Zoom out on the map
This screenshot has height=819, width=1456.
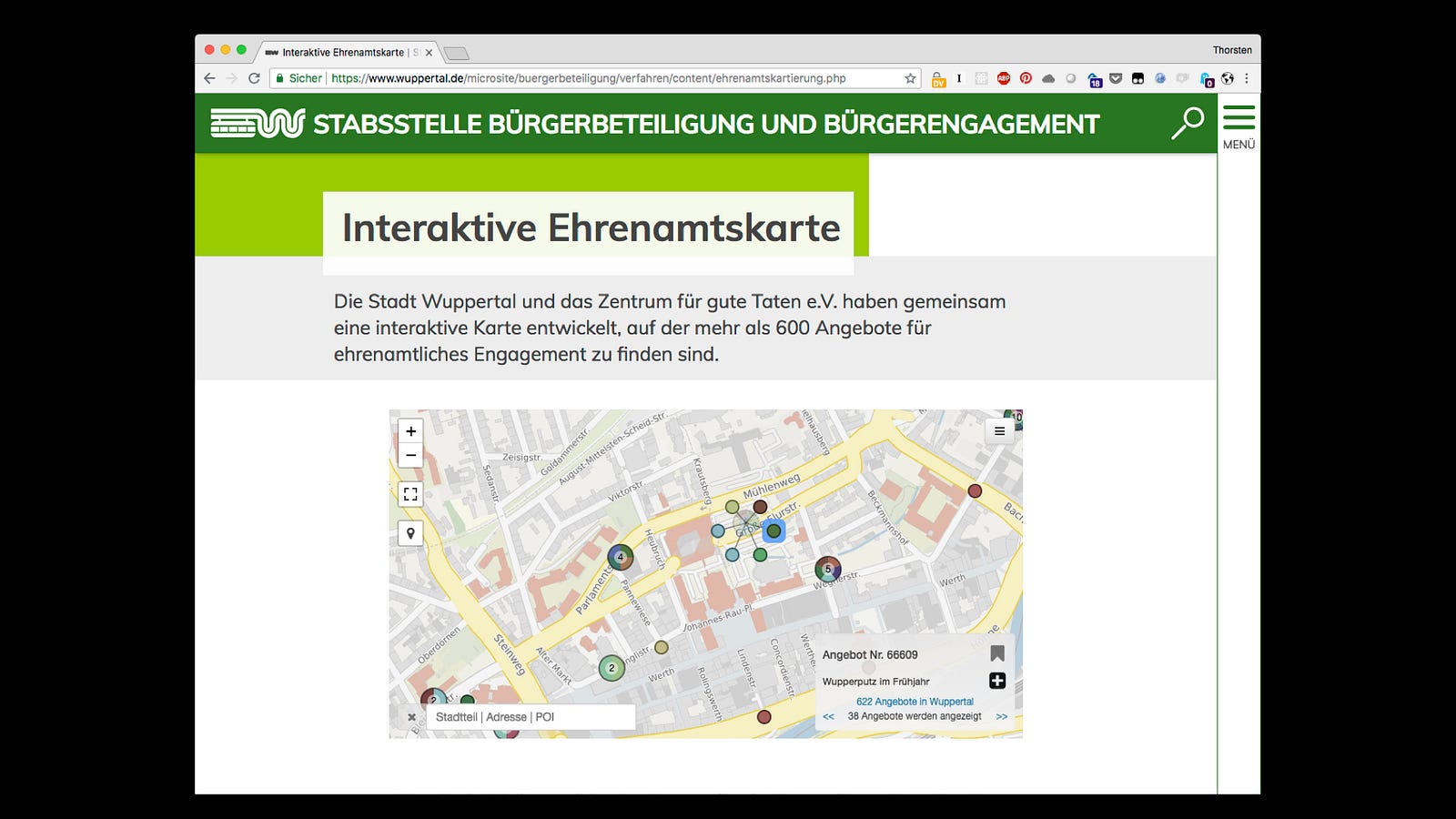pyautogui.click(x=410, y=455)
